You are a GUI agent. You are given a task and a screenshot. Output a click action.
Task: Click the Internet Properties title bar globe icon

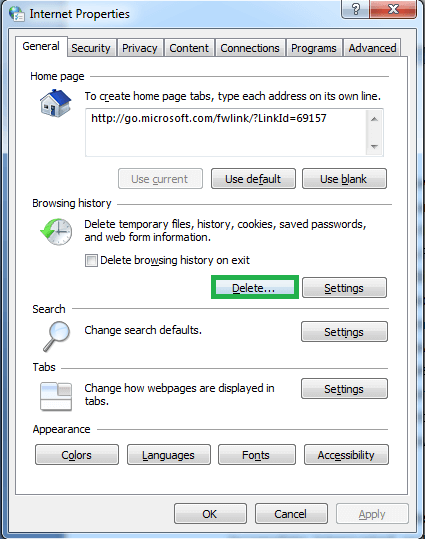click(16, 14)
